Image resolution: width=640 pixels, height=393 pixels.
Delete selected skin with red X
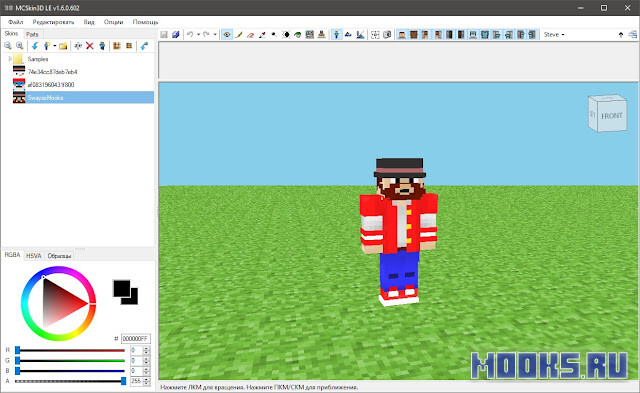pyautogui.click(x=90, y=46)
